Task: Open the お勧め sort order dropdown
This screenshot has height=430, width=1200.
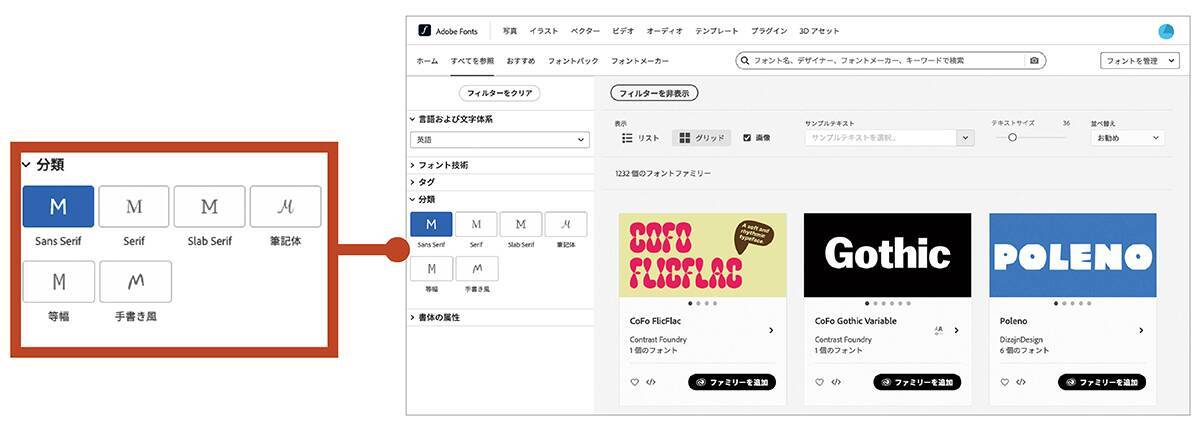Action: pyautogui.click(x=1128, y=138)
